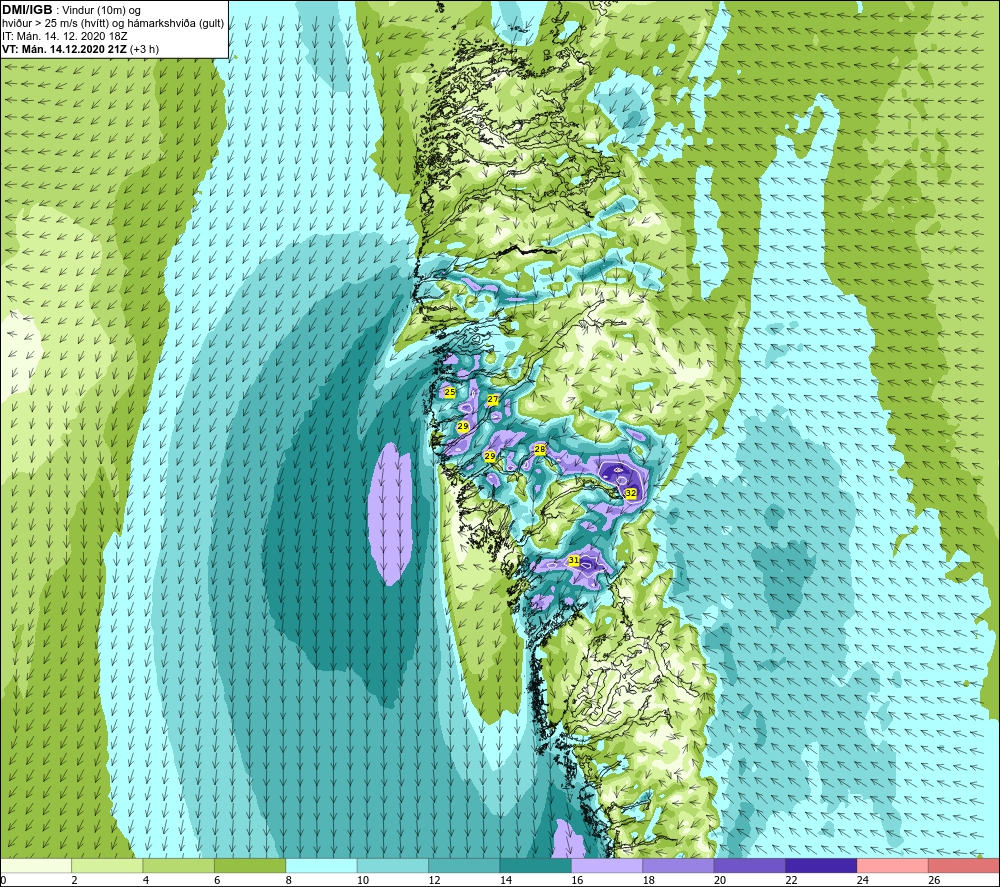Select the 6–8 m/s darker green swatch

(x=250, y=865)
